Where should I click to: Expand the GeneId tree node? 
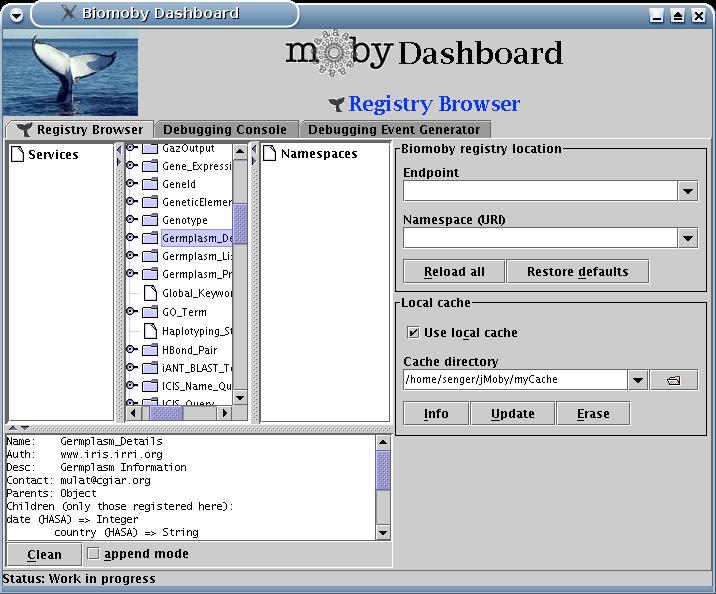click(131, 184)
